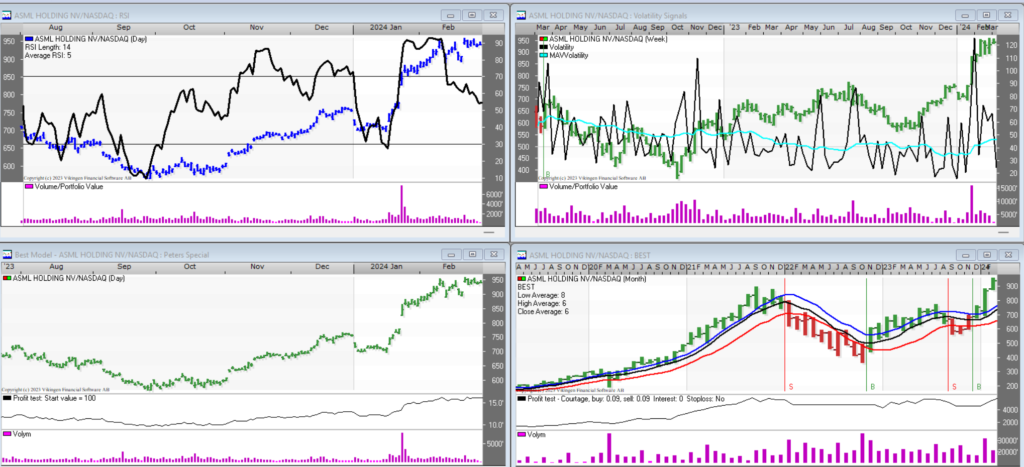Viewport: 1024px width, 467px height.
Task: Click green B marker in Volatility Signals chart
Action: [548, 174]
